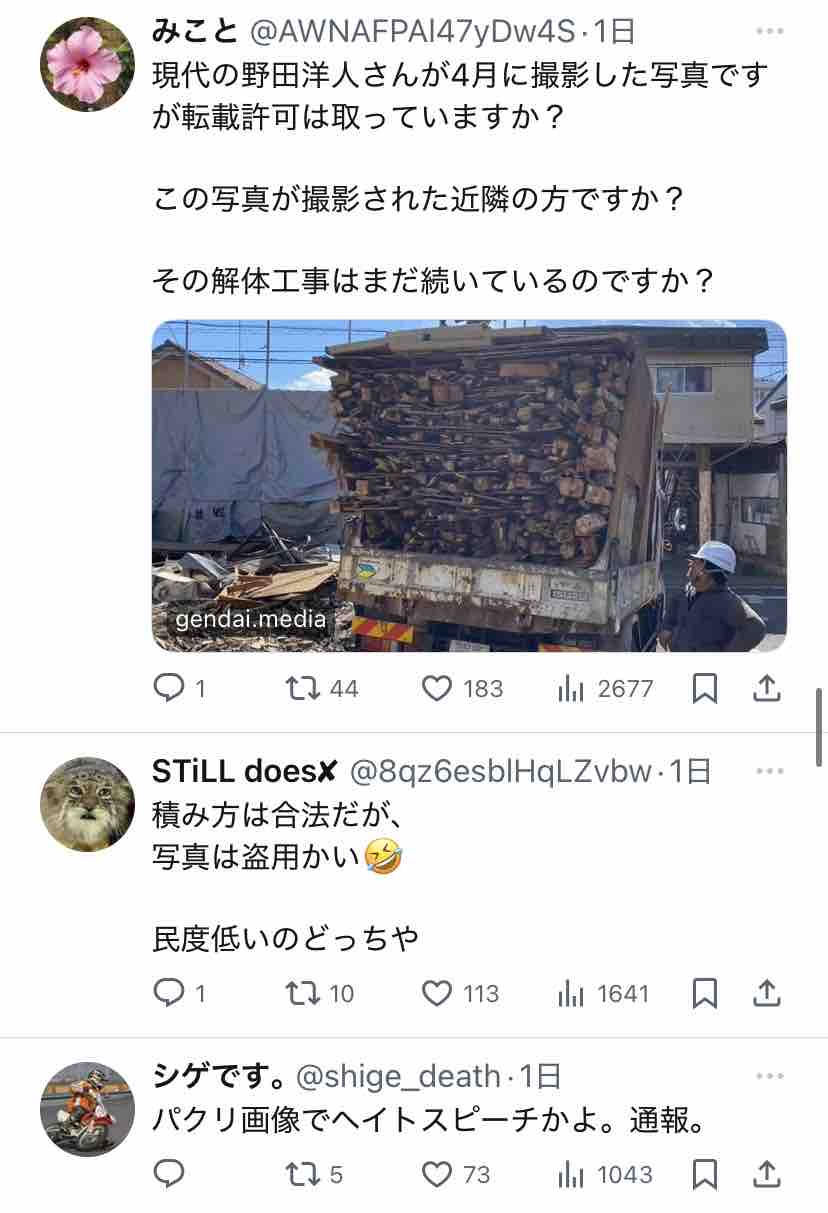Share シゲです。 tweet

(766, 1174)
